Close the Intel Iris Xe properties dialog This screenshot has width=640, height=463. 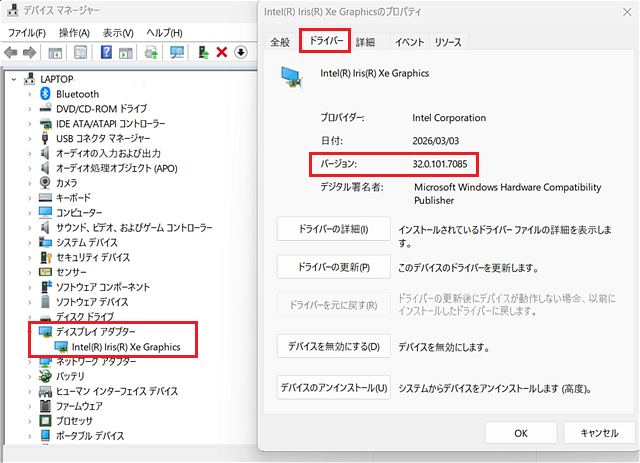(x=627, y=12)
